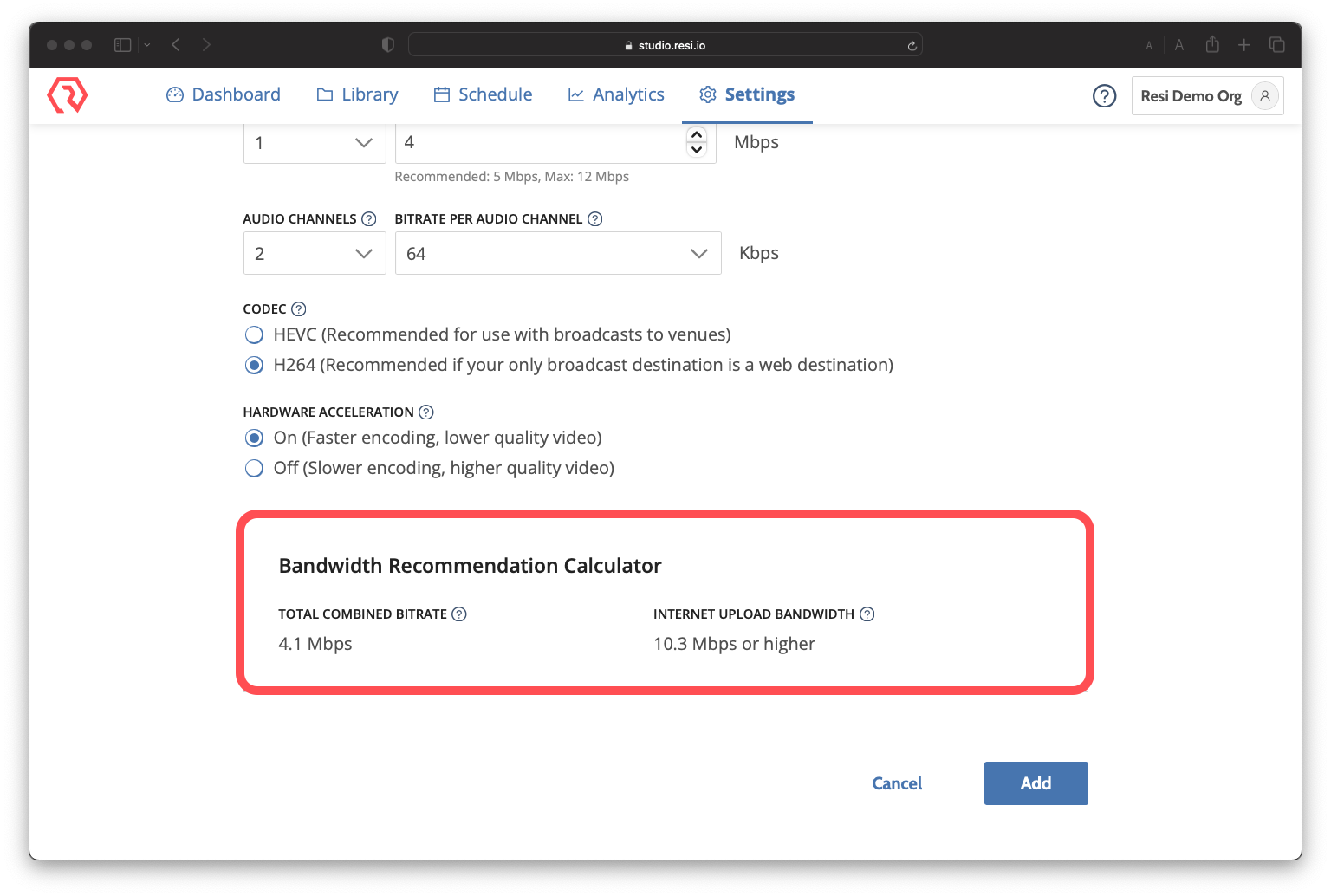Select the H264 codec option
Screen dimensions: 1331x896
pyautogui.click(x=254, y=366)
